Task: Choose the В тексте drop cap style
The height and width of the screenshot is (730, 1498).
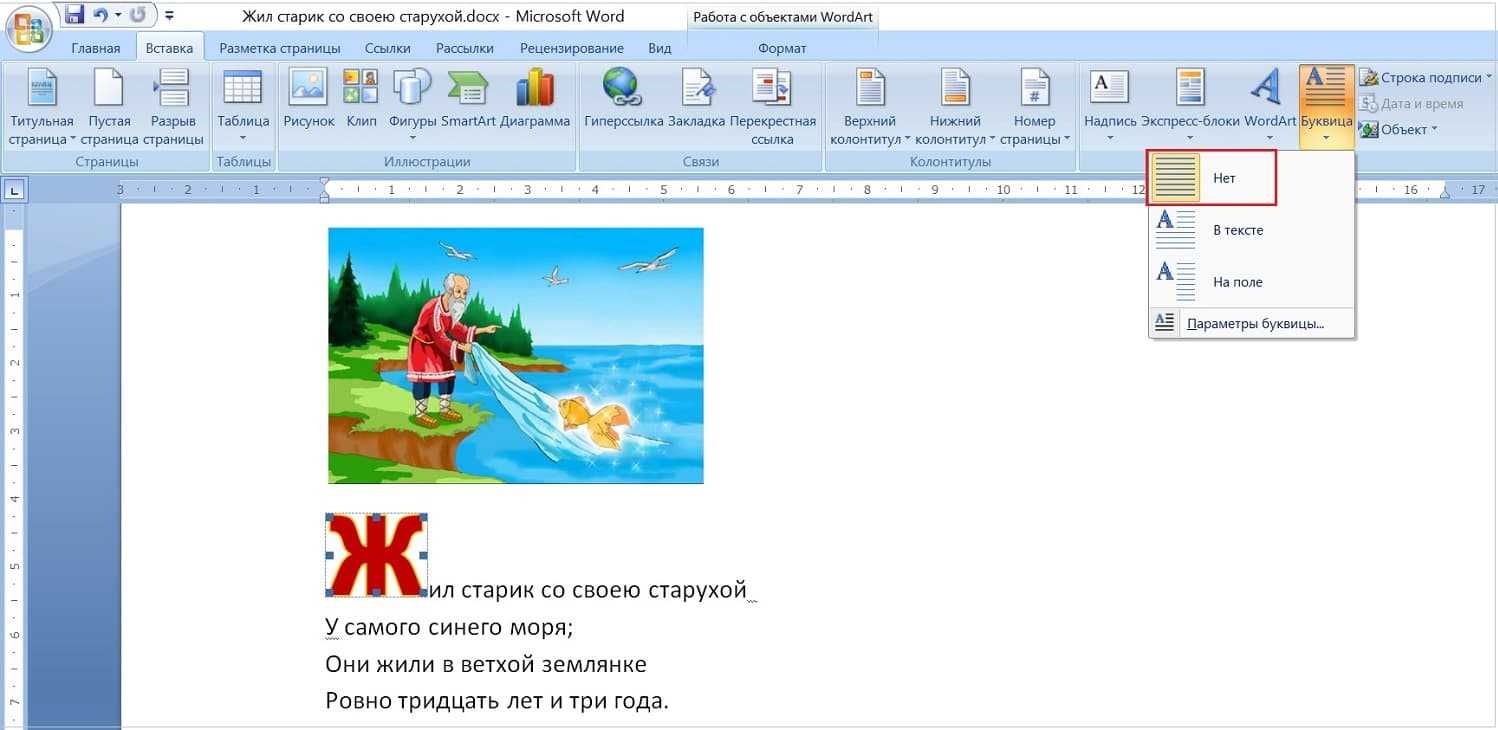Action: pyautogui.click(x=1237, y=230)
